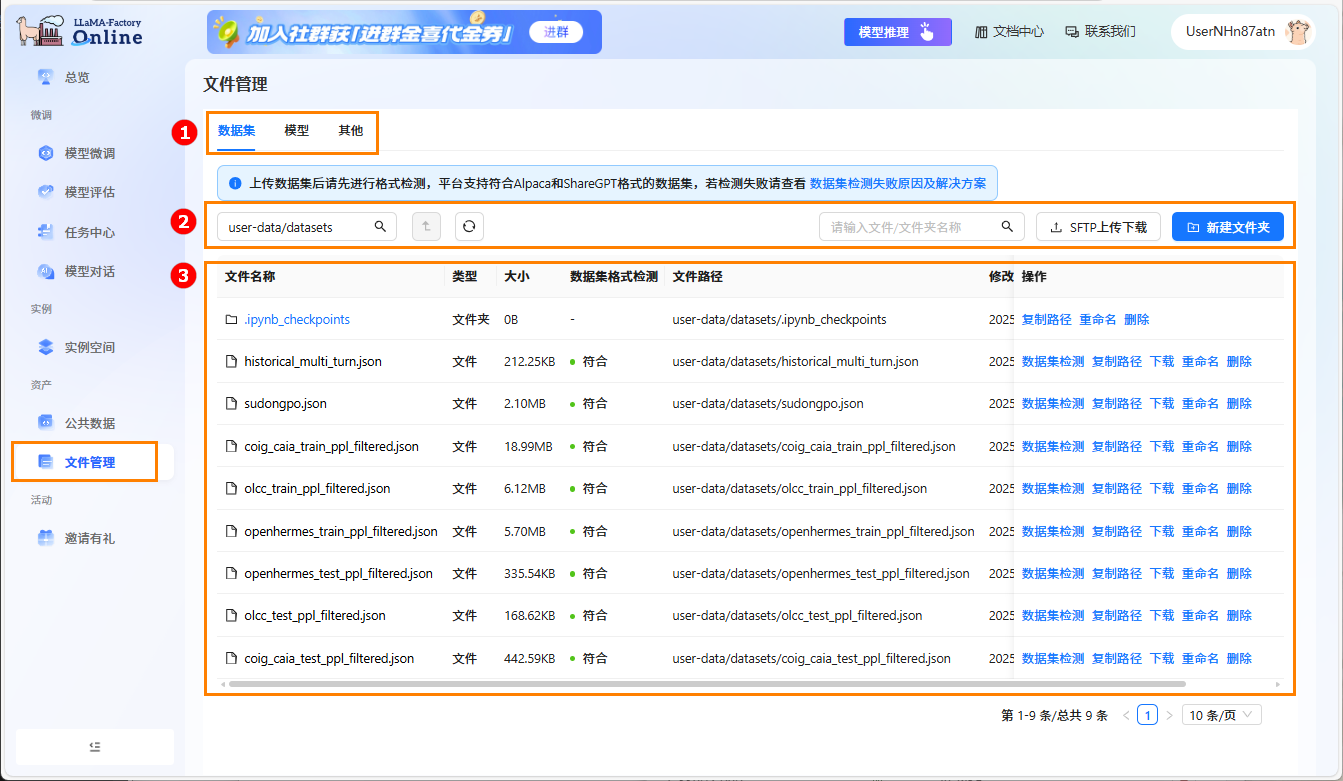
Task: Go up one directory level
Action: (426, 226)
